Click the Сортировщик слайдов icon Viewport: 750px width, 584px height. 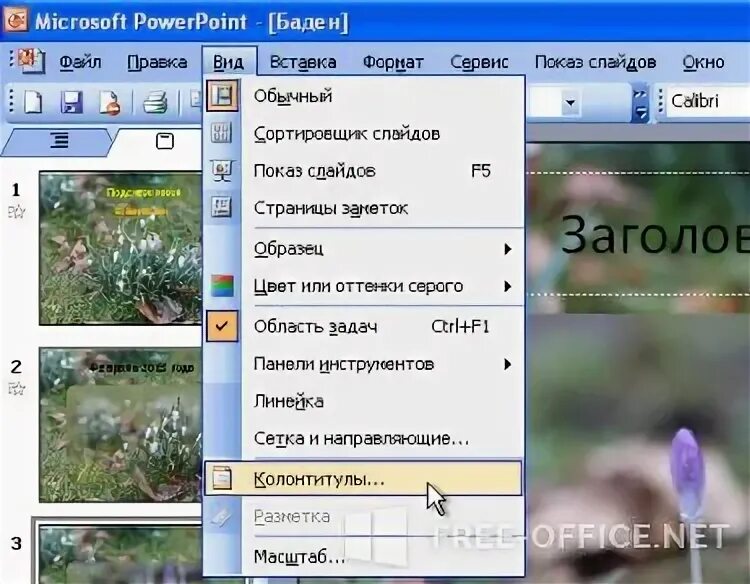pos(221,133)
